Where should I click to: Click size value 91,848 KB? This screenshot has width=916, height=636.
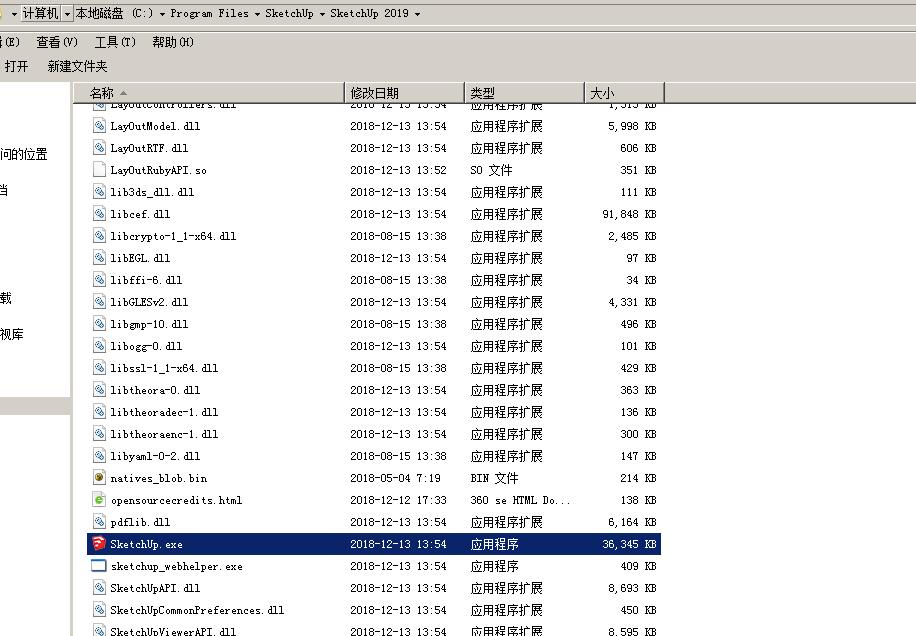click(629, 214)
